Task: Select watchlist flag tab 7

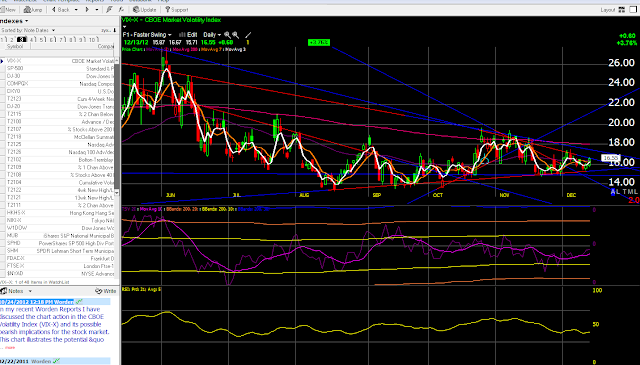Action: coord(61,40)
